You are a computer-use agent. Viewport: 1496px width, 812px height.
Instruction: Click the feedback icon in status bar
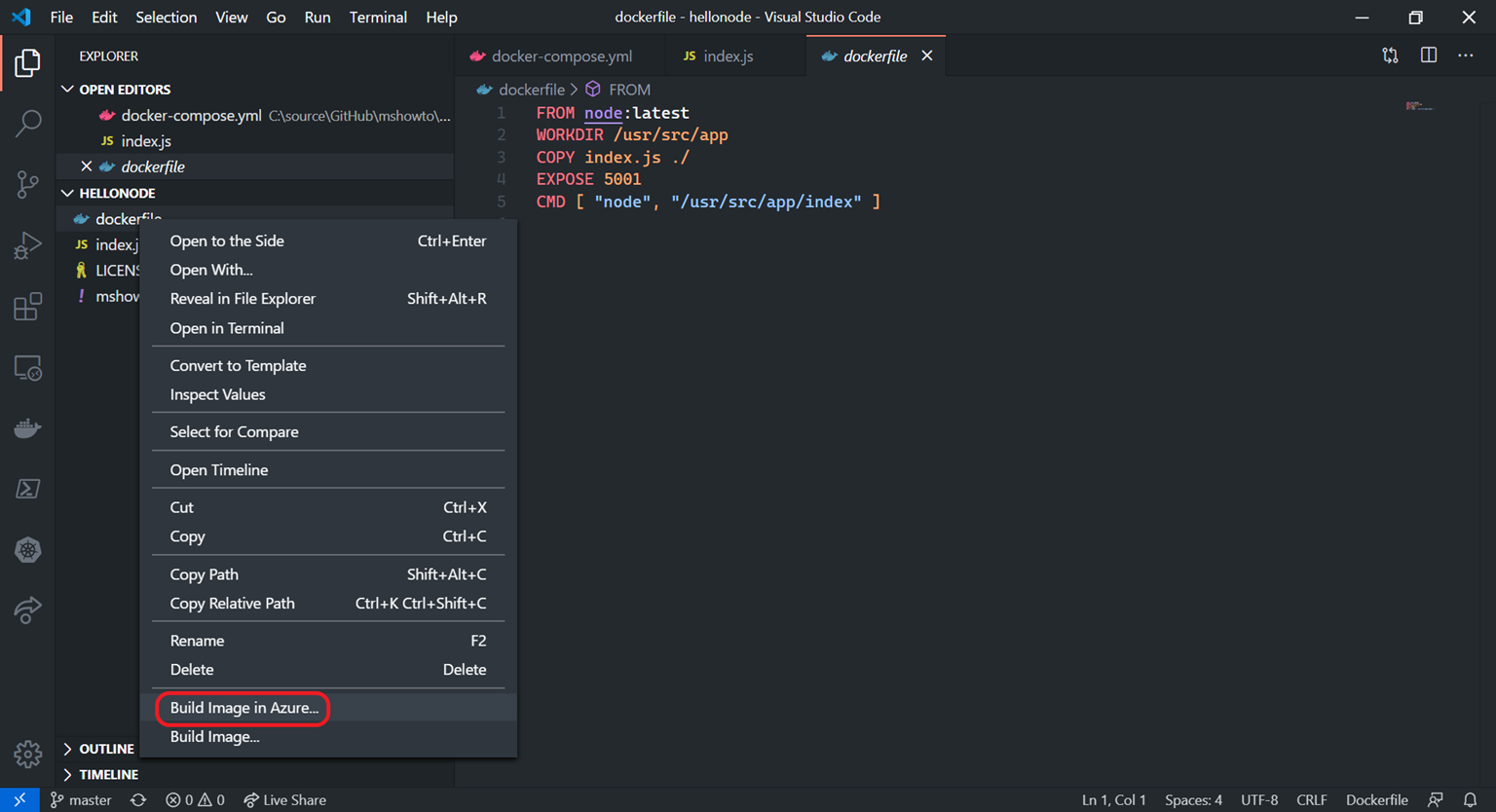click(x=1436, y=799)
